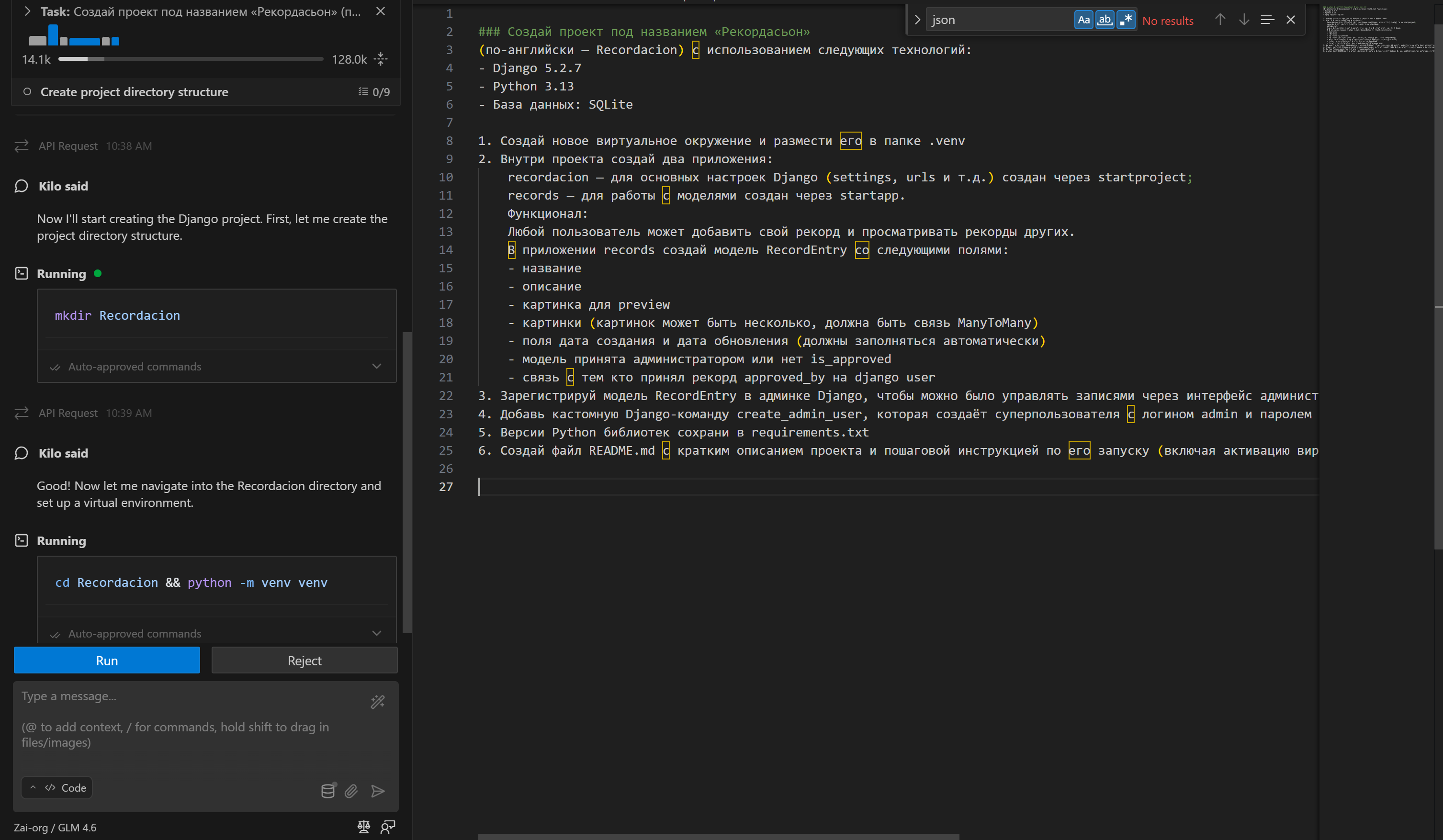Image resolution: width=1443 pixels, height=840 pixels.
Task: Attach a file with the paperclip icon
Action: (351, 791)
